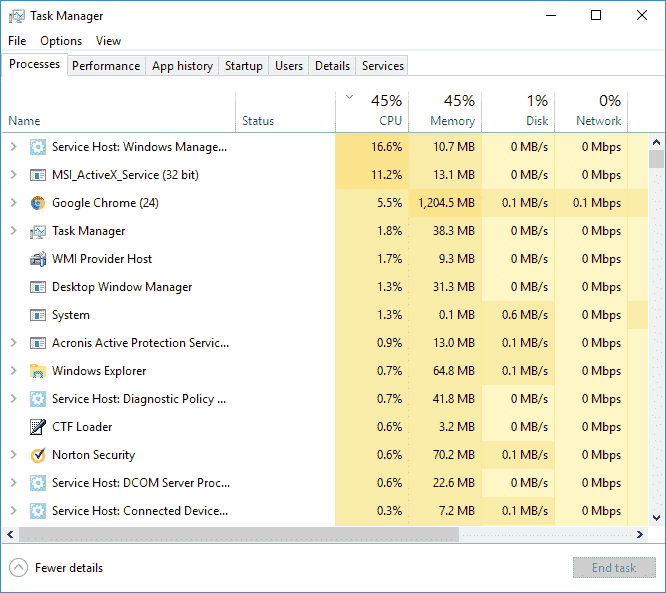Sort processes by Disk column
Viewport: 666px width, 593px height.
pyautogui.click(x=518, y=112)
